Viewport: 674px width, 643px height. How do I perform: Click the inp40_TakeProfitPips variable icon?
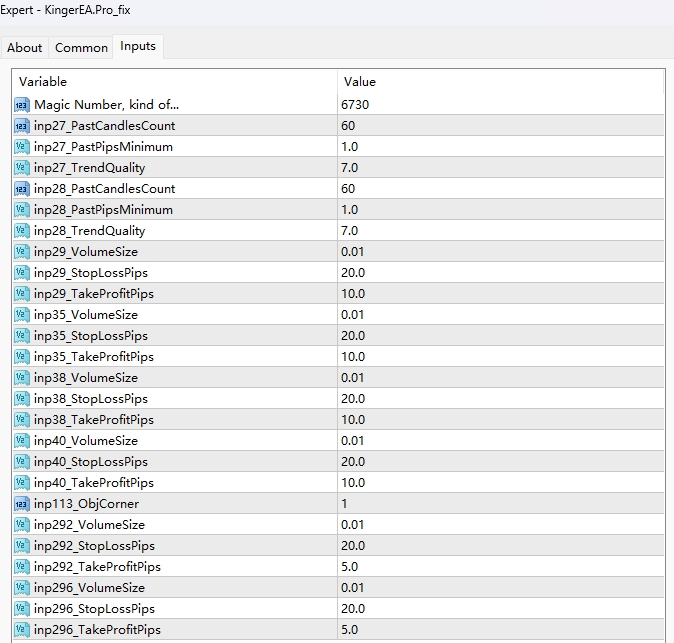click(x=22, y=483)
